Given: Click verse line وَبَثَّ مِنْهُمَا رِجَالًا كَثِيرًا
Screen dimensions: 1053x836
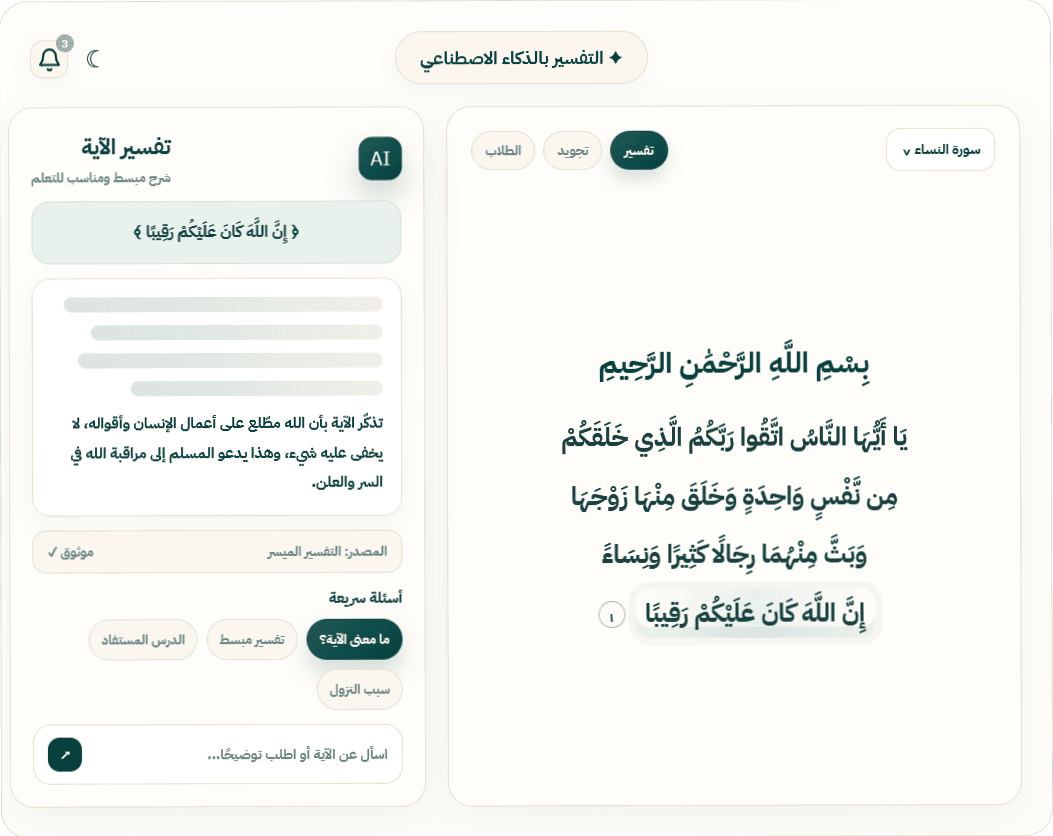Looking at the screenshot, I should pyautogui.click(x=734, y=555).
